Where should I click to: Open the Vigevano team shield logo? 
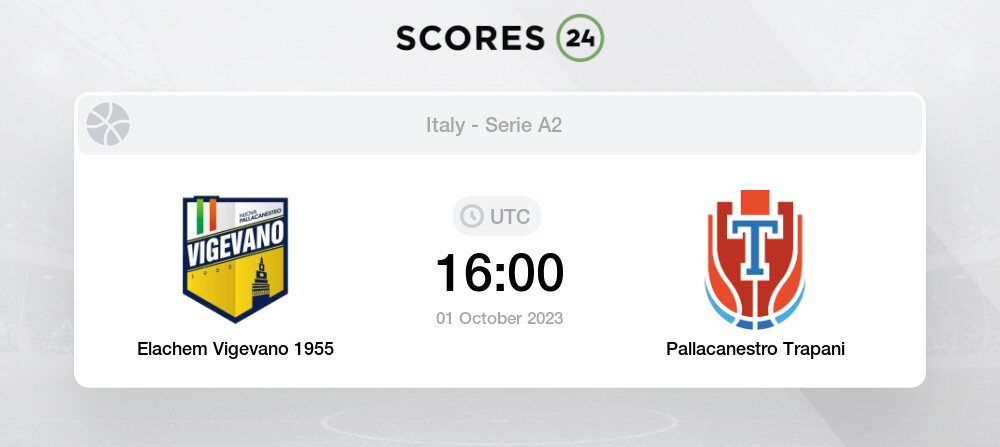(235, 259)
